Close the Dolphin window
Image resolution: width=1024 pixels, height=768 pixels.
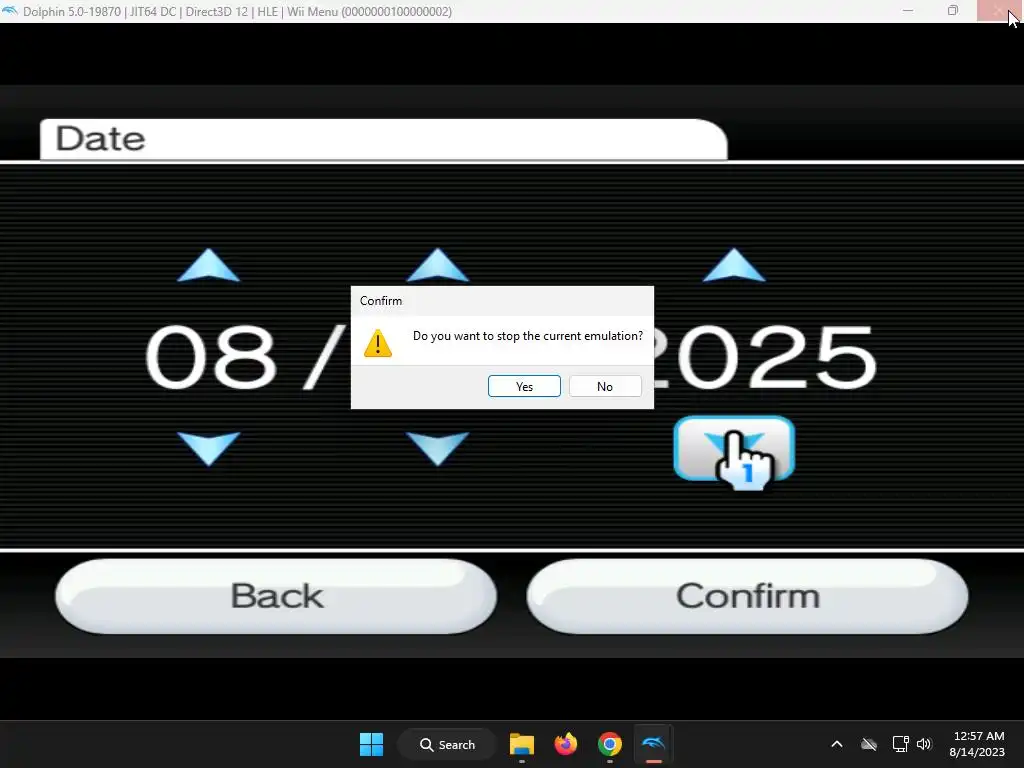[x=999, y=11]
